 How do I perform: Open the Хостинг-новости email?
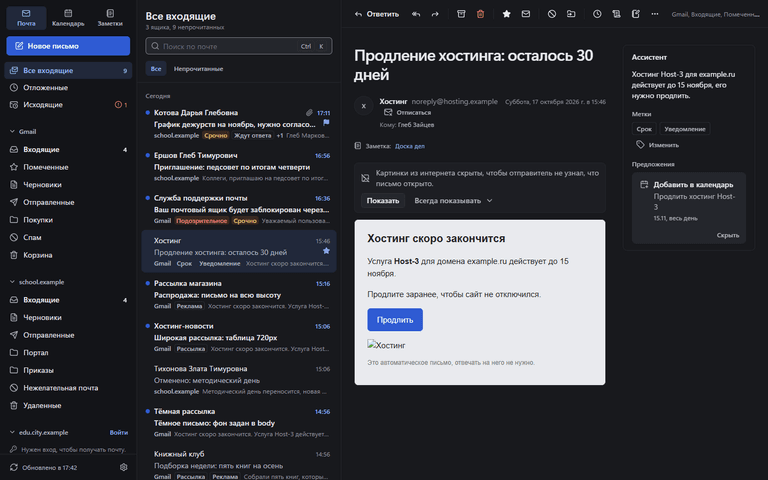[x=239, y=337]
